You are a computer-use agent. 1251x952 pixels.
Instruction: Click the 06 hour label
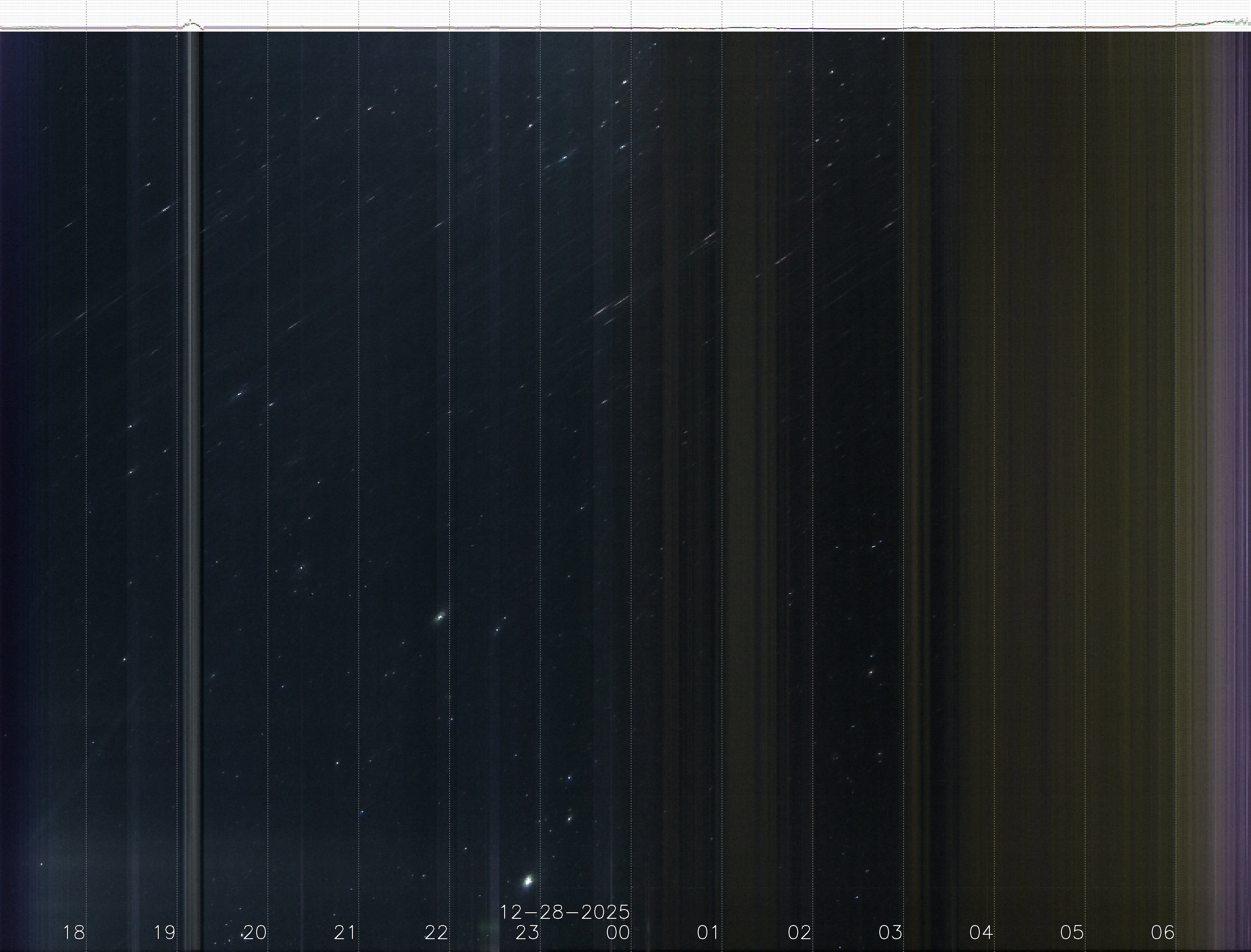[1163, 932]
